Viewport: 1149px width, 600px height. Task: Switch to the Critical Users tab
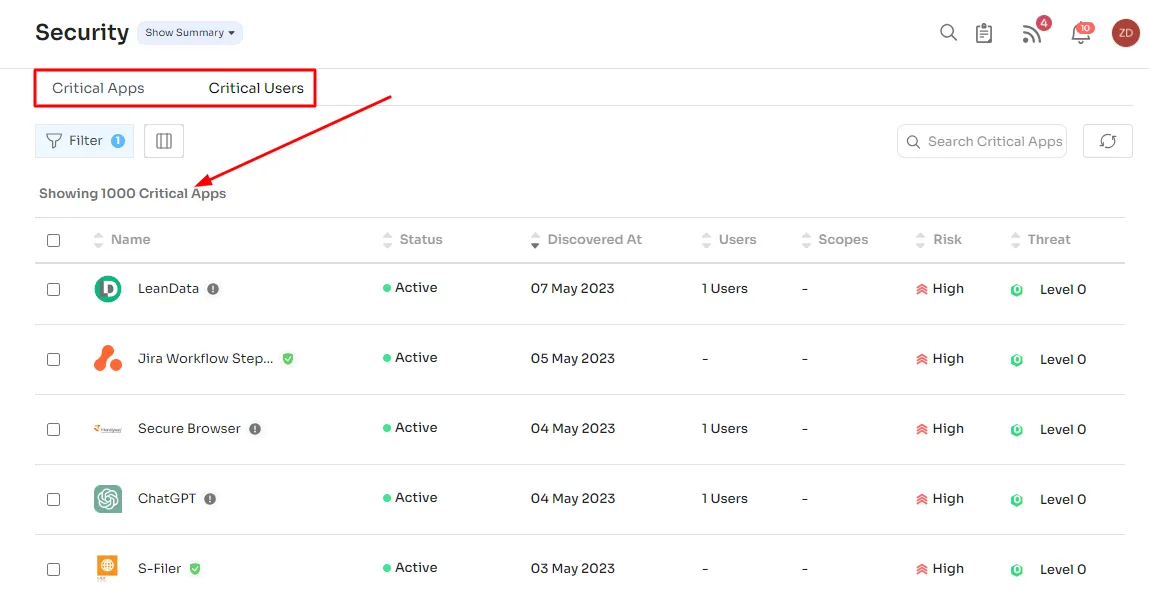[x=256, y=88]
